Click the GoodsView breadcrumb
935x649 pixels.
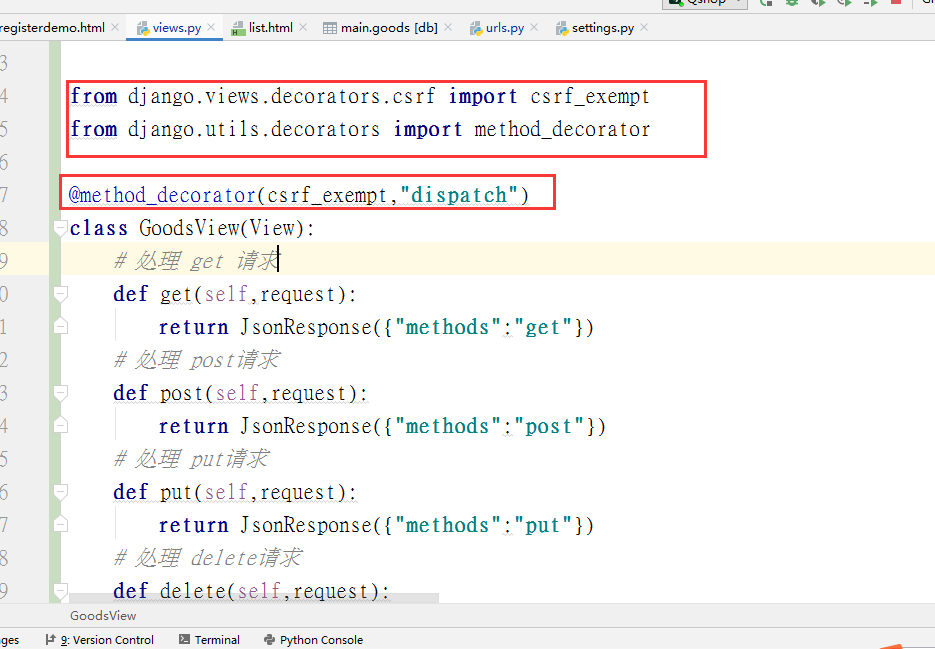pos(103,616)
